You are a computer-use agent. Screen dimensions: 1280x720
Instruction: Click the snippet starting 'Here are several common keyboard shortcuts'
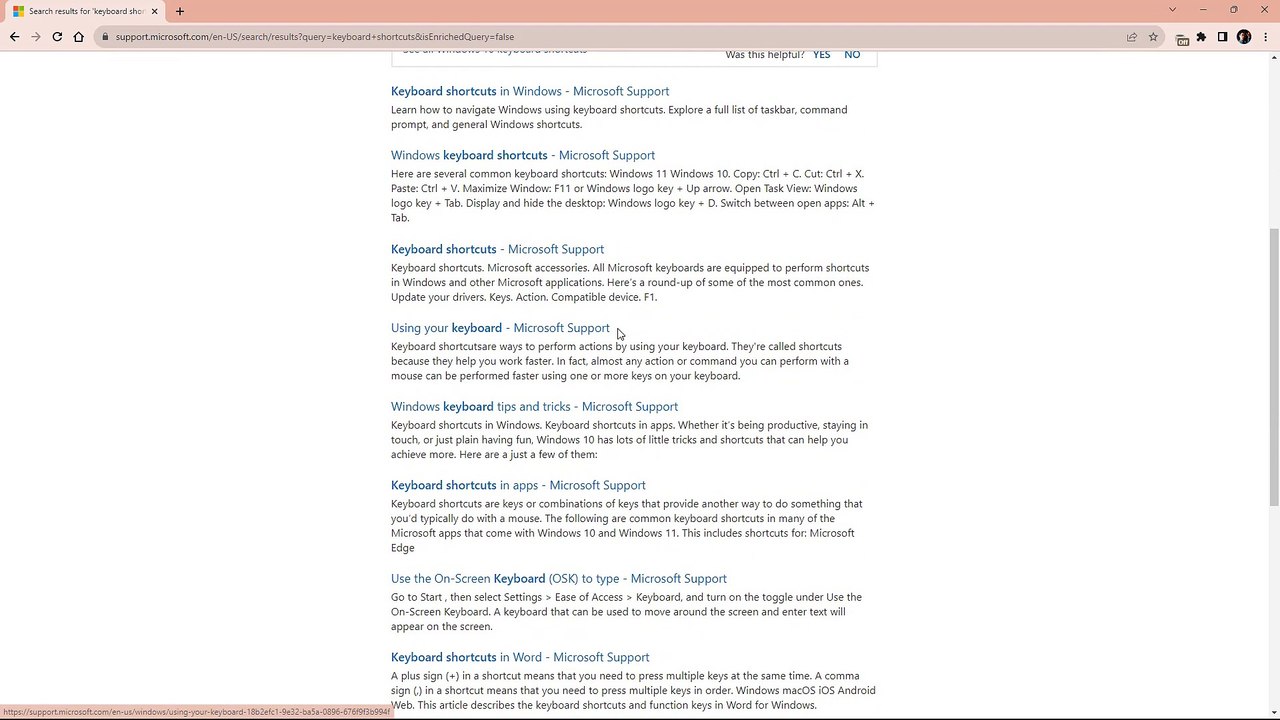(633, 196)
